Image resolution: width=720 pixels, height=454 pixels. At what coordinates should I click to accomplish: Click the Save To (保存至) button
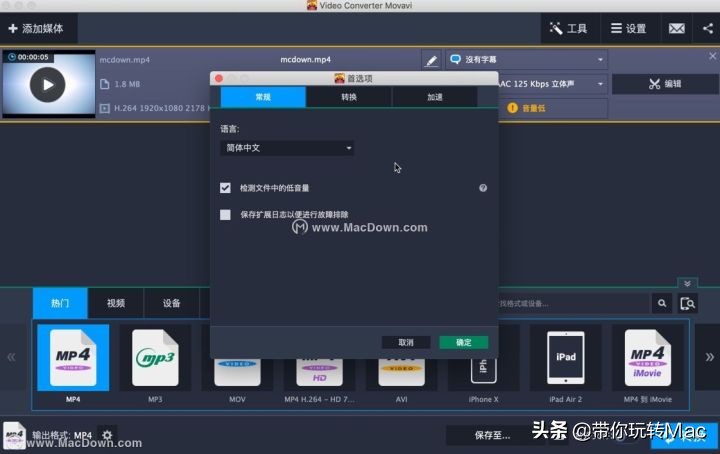pyautogui.click(x=492, y=435)
